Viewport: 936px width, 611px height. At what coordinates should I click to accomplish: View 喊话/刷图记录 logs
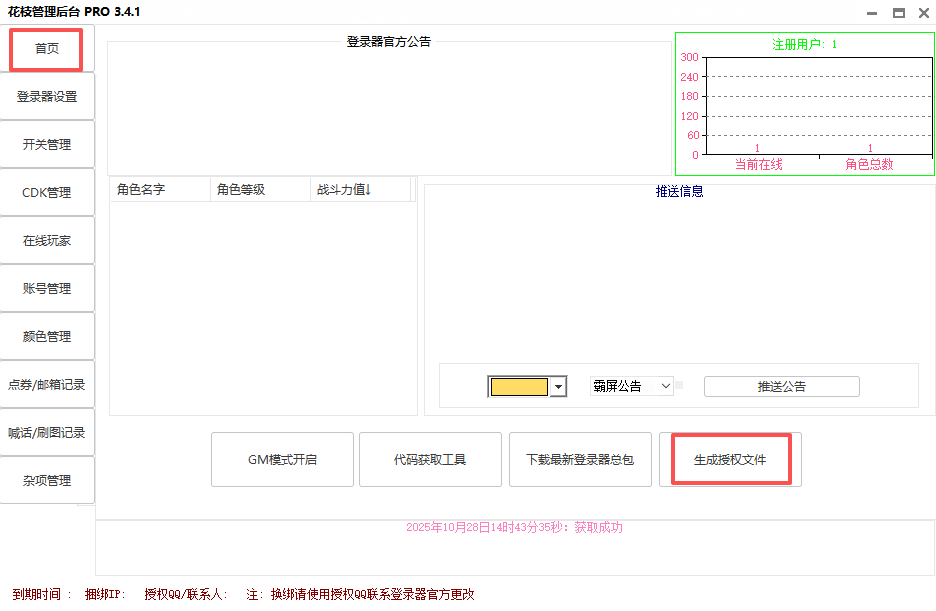pyautogui.click(x=47, y=433)
